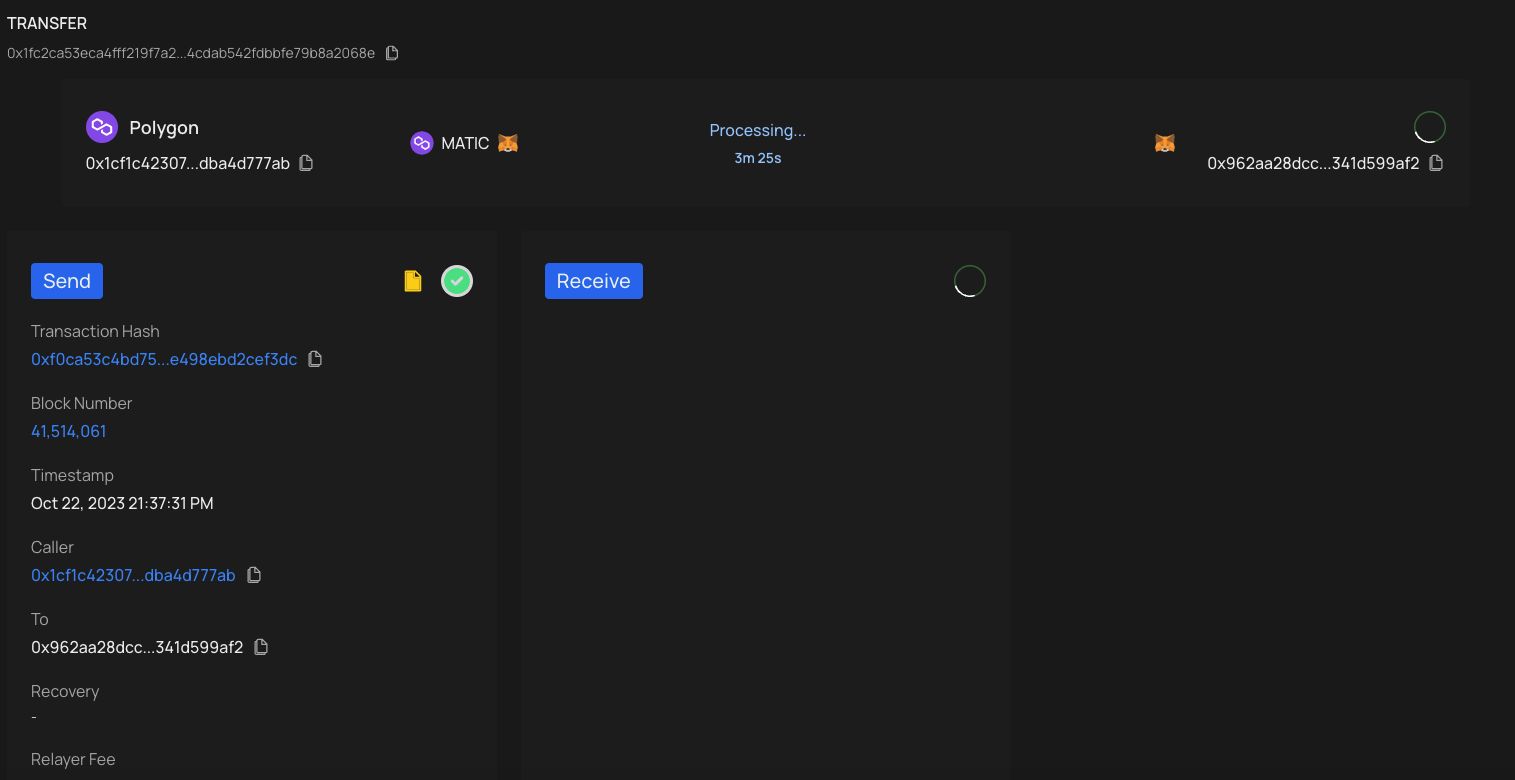The height and width of the screenshot is (780, 1515).
Task: Copy the transfer ID at the top
Action: tap(392, 53)
